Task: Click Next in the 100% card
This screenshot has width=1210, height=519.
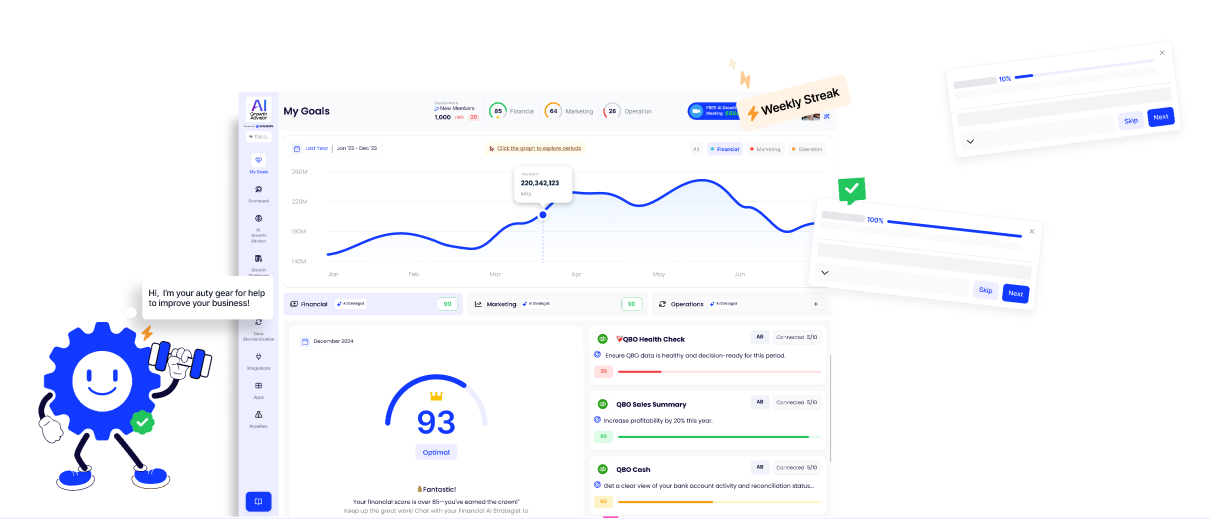Action: coord(1015,293)
